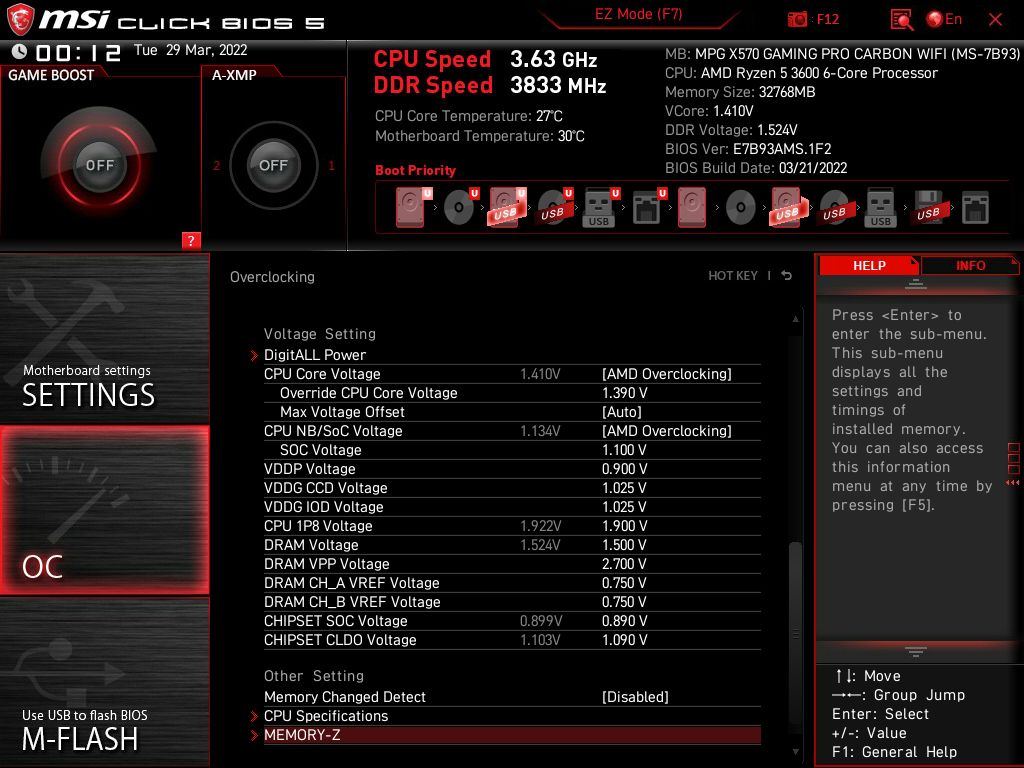The image size is (1024, 768).
Task: Edit CPU 1P8 Voltage value 1.900 V
Action: pyautogui.click(x=624, y=525)
